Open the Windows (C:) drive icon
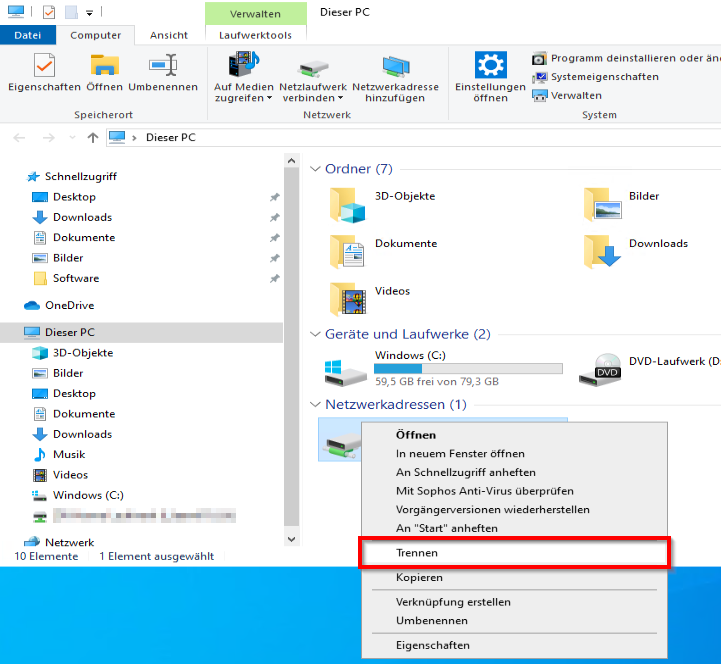Image resolution: width=721 pixels, height=664 pixels. click(x=346, y=370)
